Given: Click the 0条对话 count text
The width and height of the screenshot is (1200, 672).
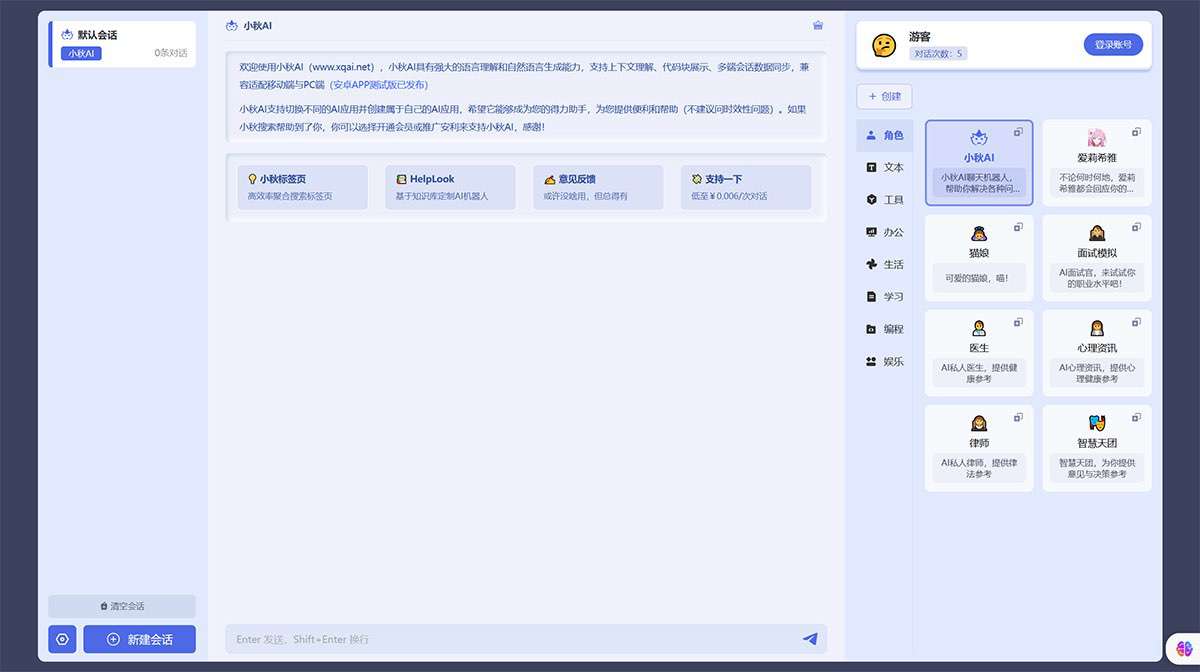Looking at the screenshot, I should click(x=170, y=53).
